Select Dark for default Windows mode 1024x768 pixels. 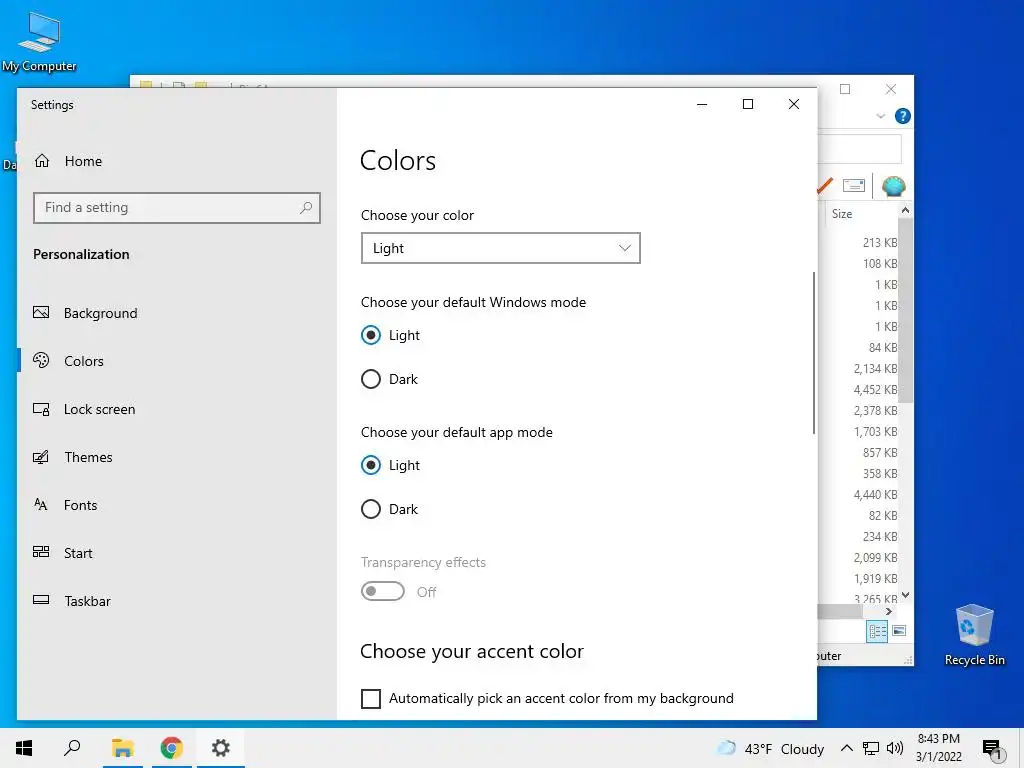click(x=370, y=379)
